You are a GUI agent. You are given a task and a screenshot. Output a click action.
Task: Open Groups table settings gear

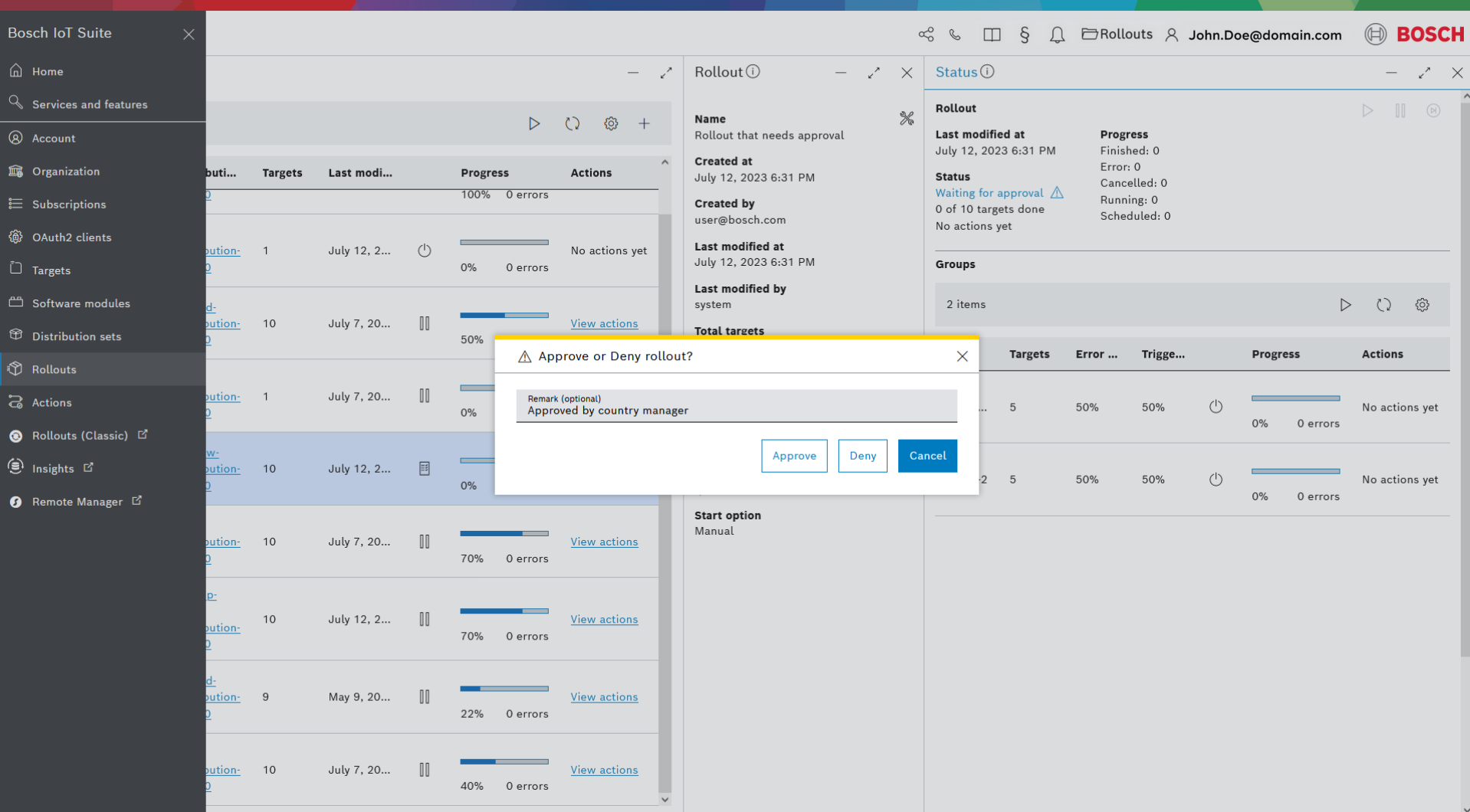[1422, 305]
